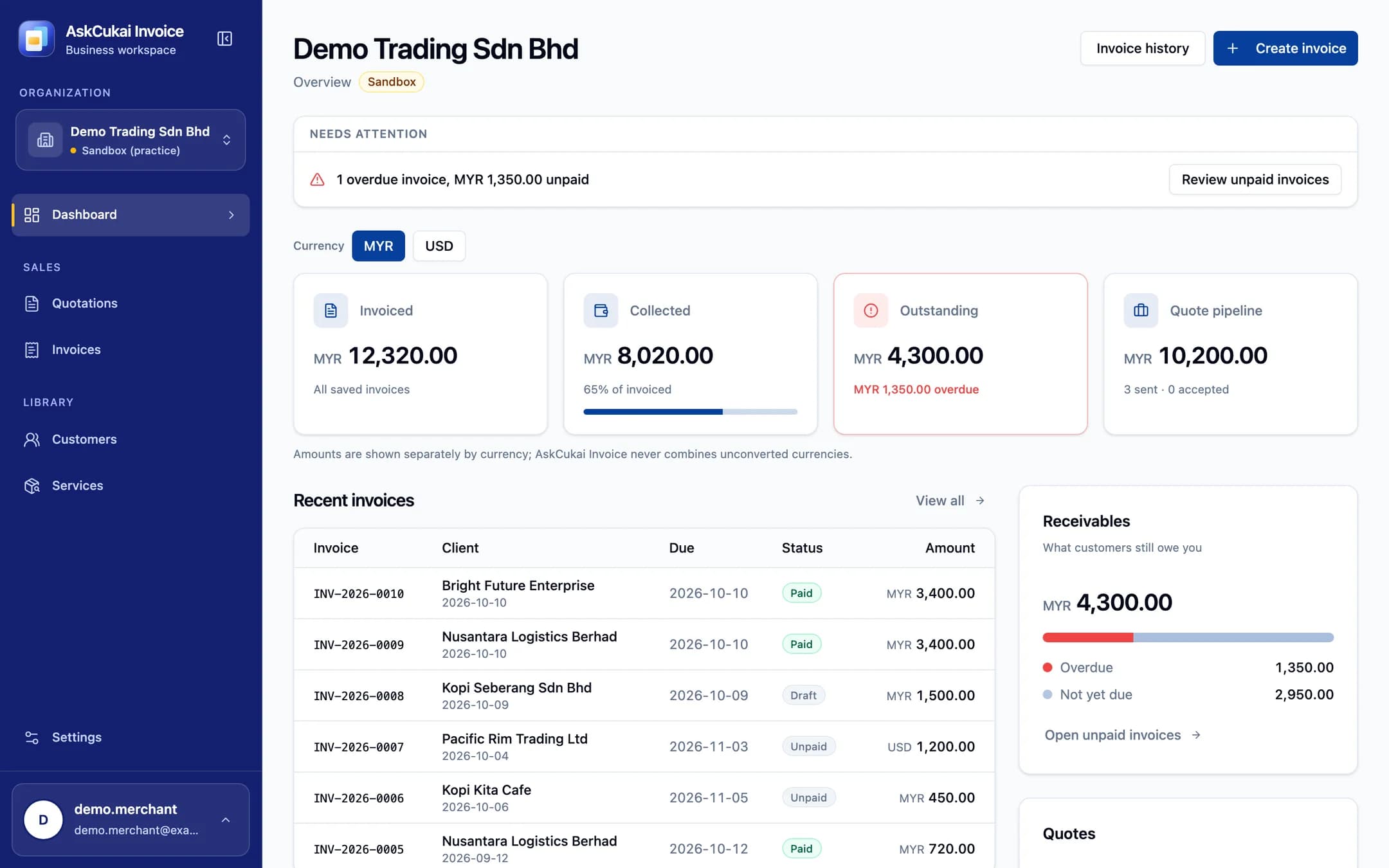The height and width of the screenshot is (868, 1389).
Task: Open unpaid invoices link
Action: point(1122,735)
